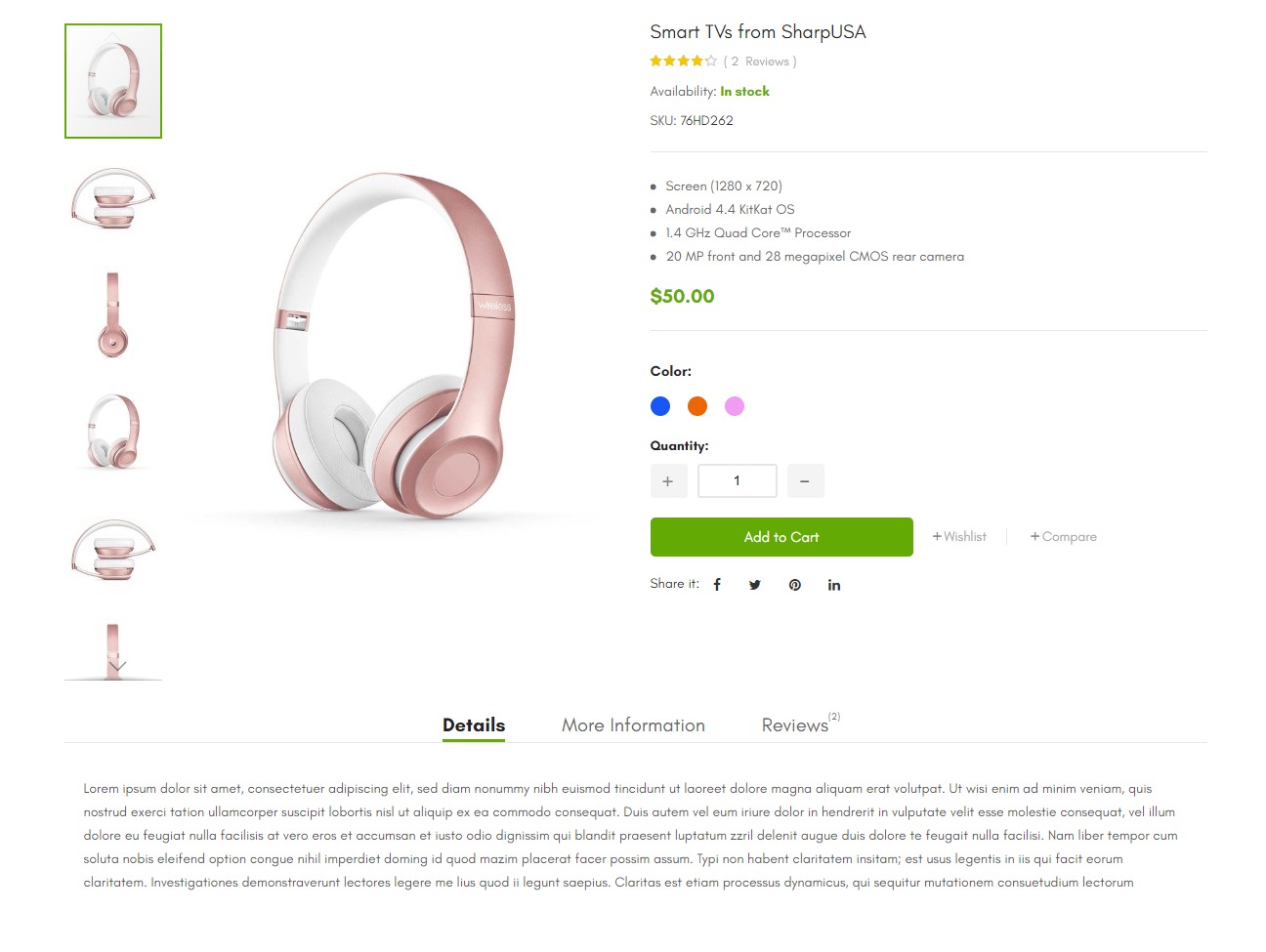
Task: Share product on Twitter icon
Action: pos(755,585)
